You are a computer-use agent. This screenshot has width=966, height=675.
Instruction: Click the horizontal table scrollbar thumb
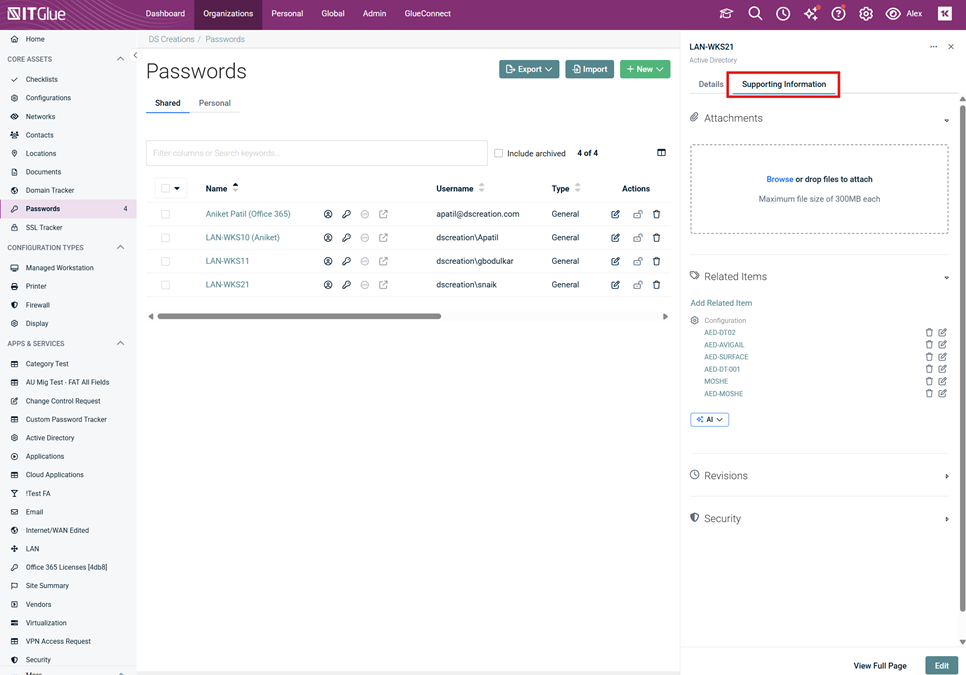pos(299,317)
